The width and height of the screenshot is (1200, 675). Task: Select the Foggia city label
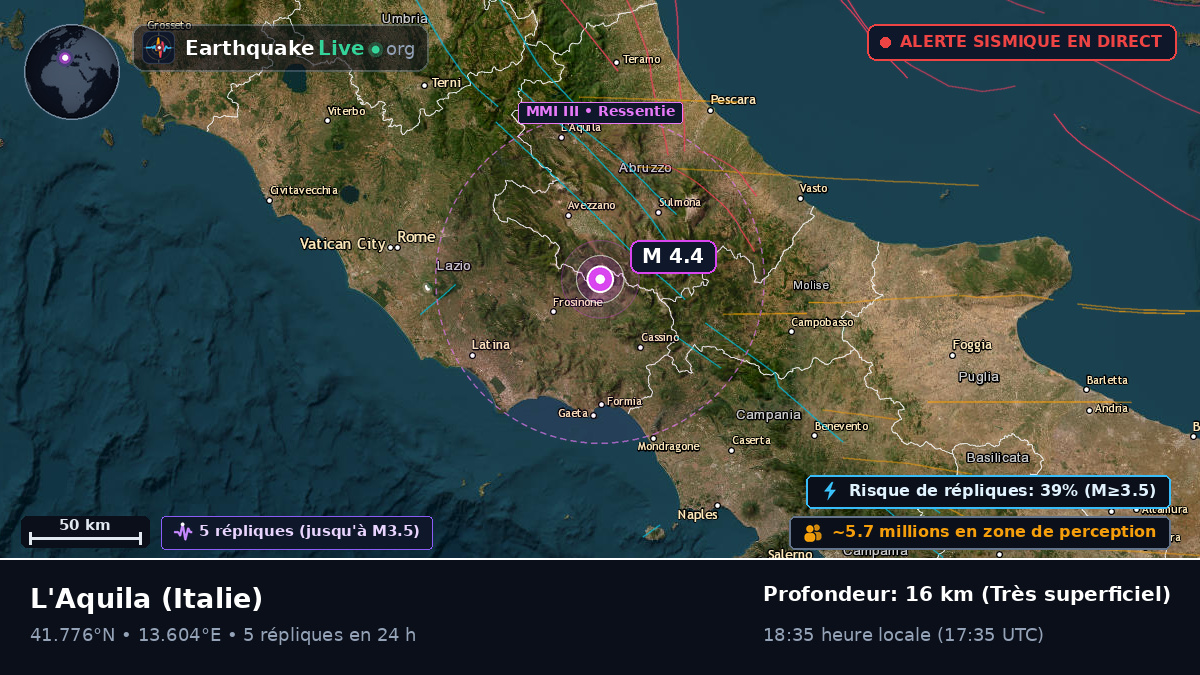point(972,345)
